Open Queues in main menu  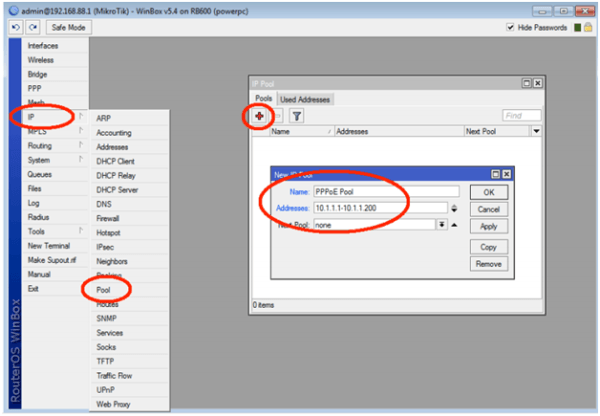point(55,174)
